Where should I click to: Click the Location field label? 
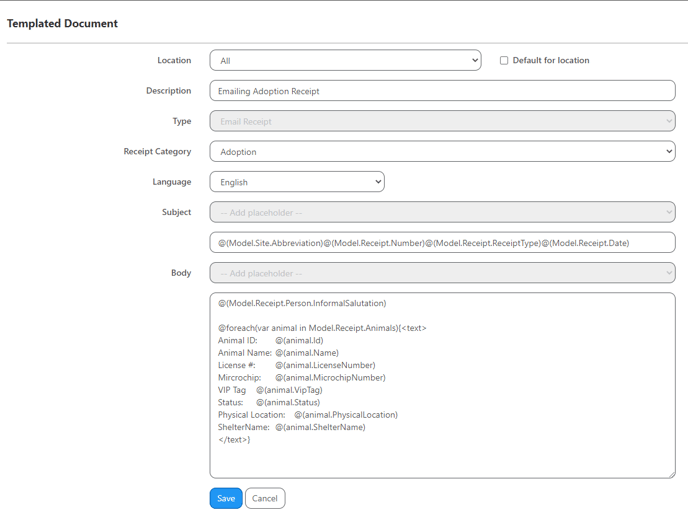(174, 60)
